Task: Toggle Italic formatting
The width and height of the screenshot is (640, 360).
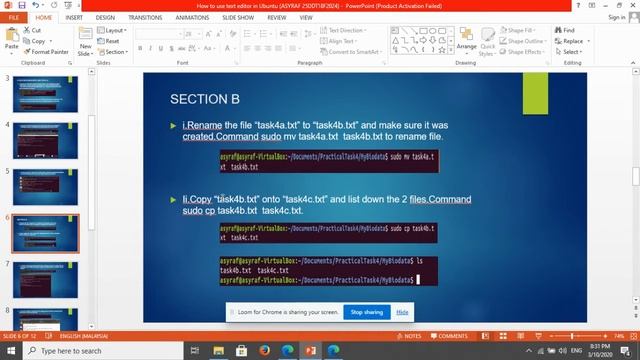Action: [x=150, y=49]
